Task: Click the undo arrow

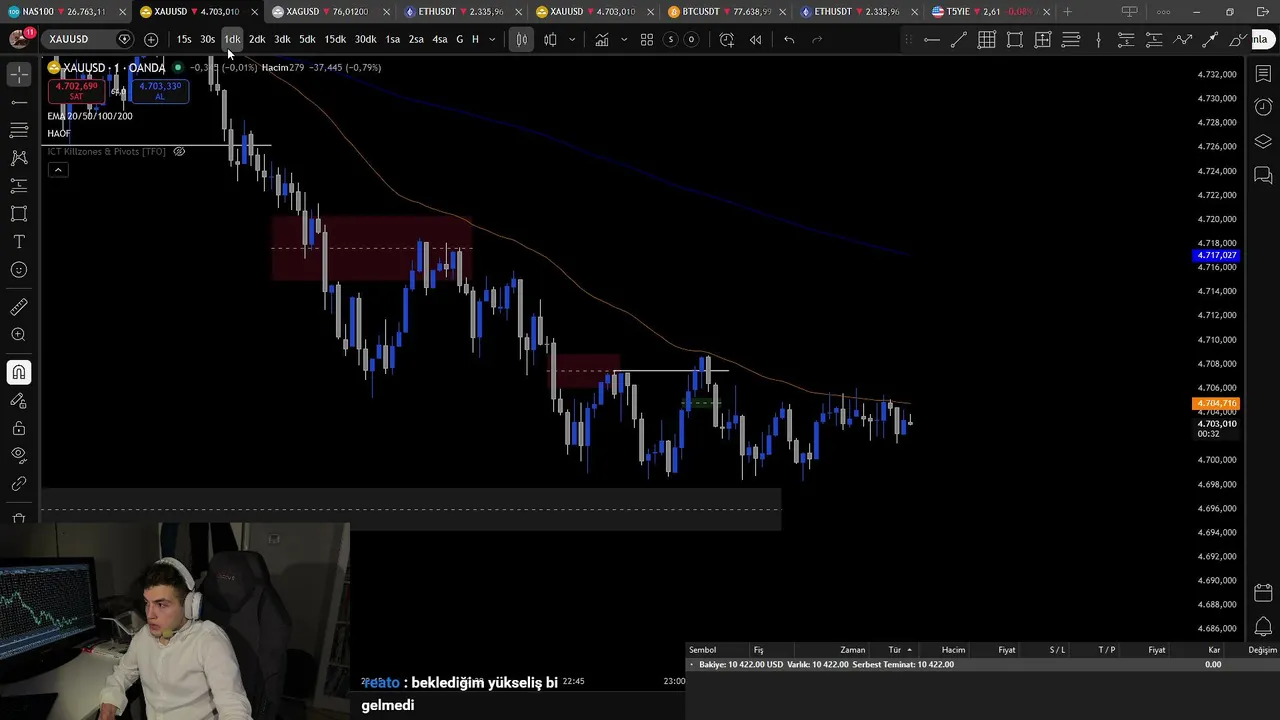Action: tap(789, 39)
